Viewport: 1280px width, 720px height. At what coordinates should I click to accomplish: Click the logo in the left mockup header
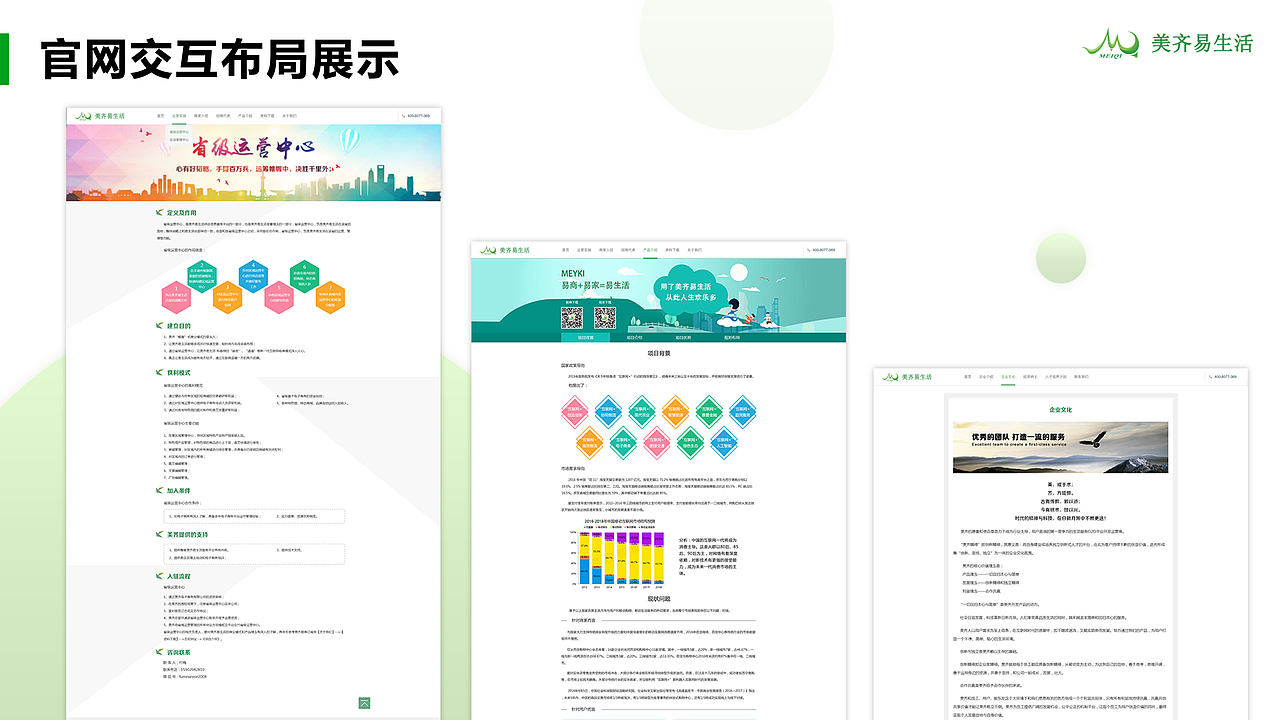(100, 115)
